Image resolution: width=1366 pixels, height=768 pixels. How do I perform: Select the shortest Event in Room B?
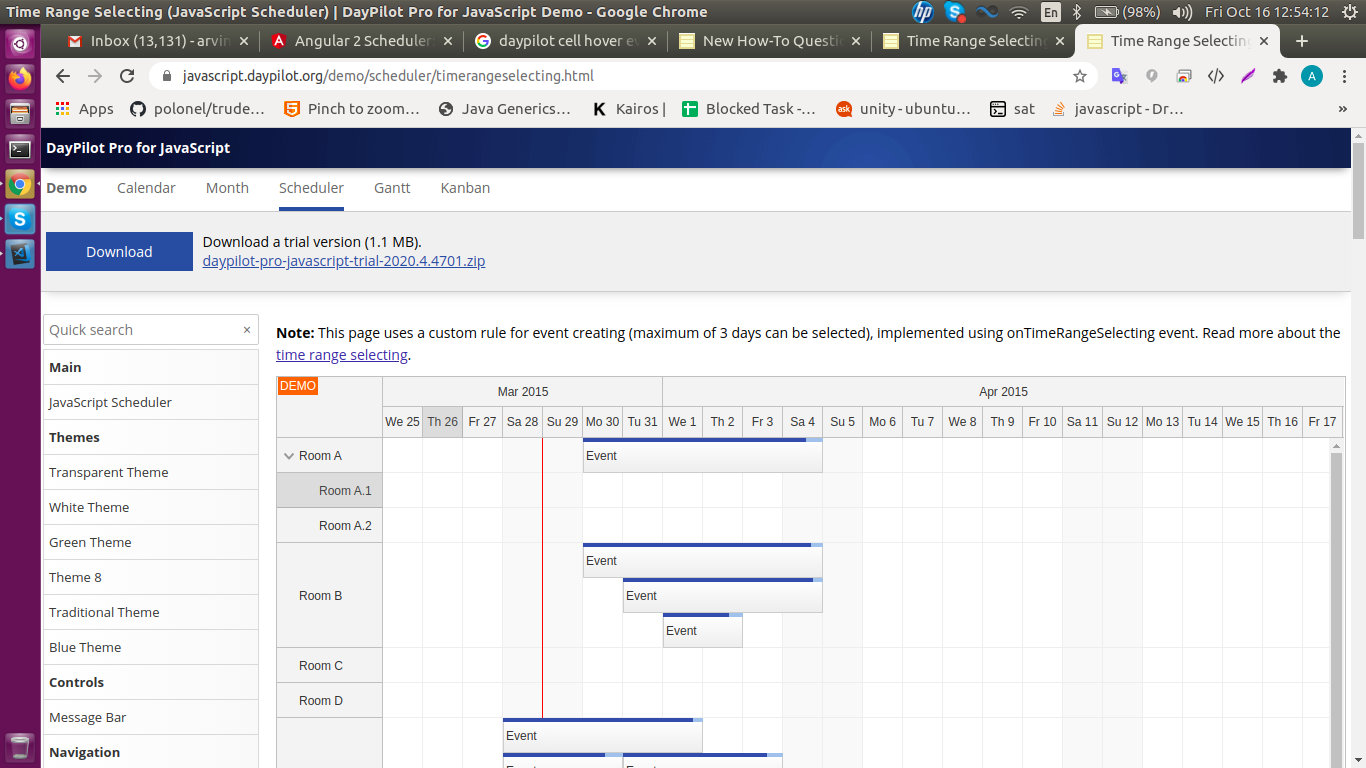point(702,630)
